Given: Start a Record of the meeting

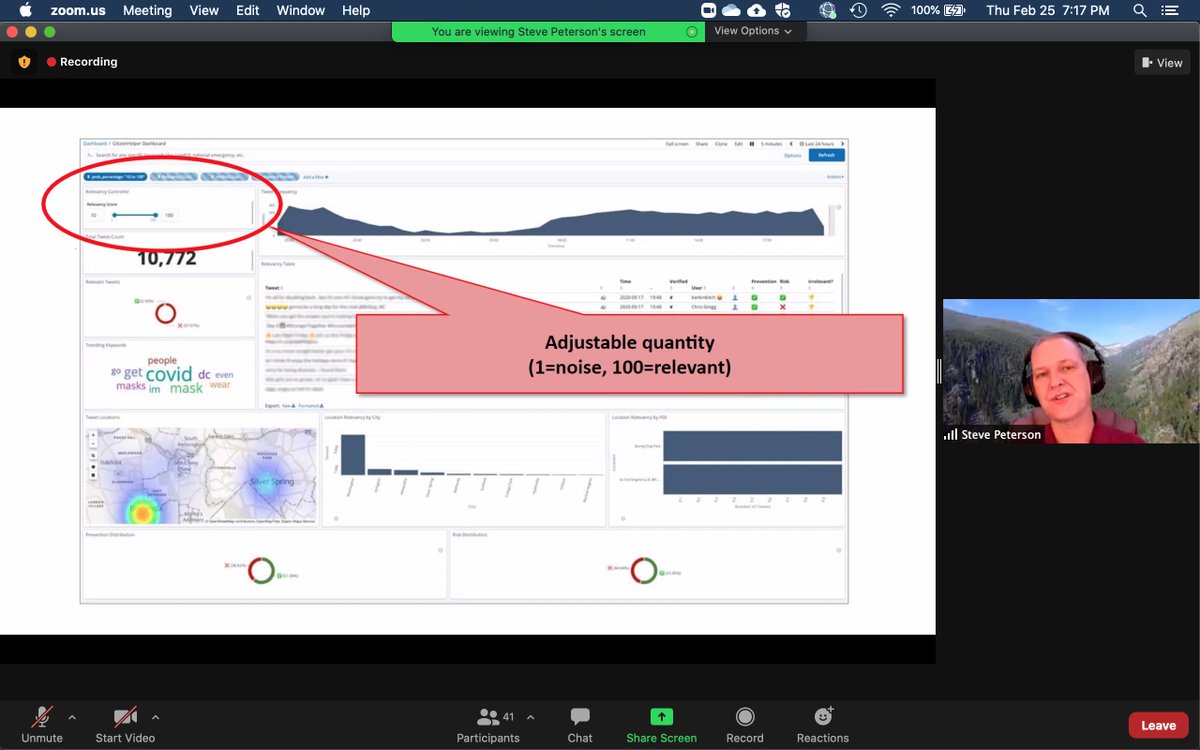Looking at the screenshot, I should (x=744, y=724).
